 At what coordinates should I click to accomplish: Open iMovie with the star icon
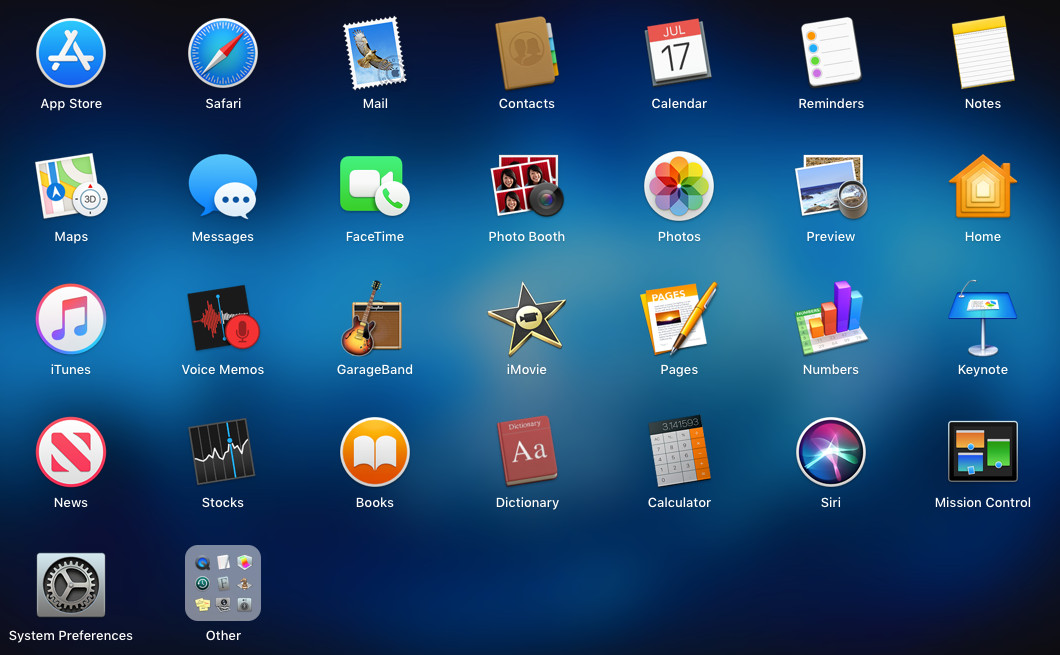point(527,319)
